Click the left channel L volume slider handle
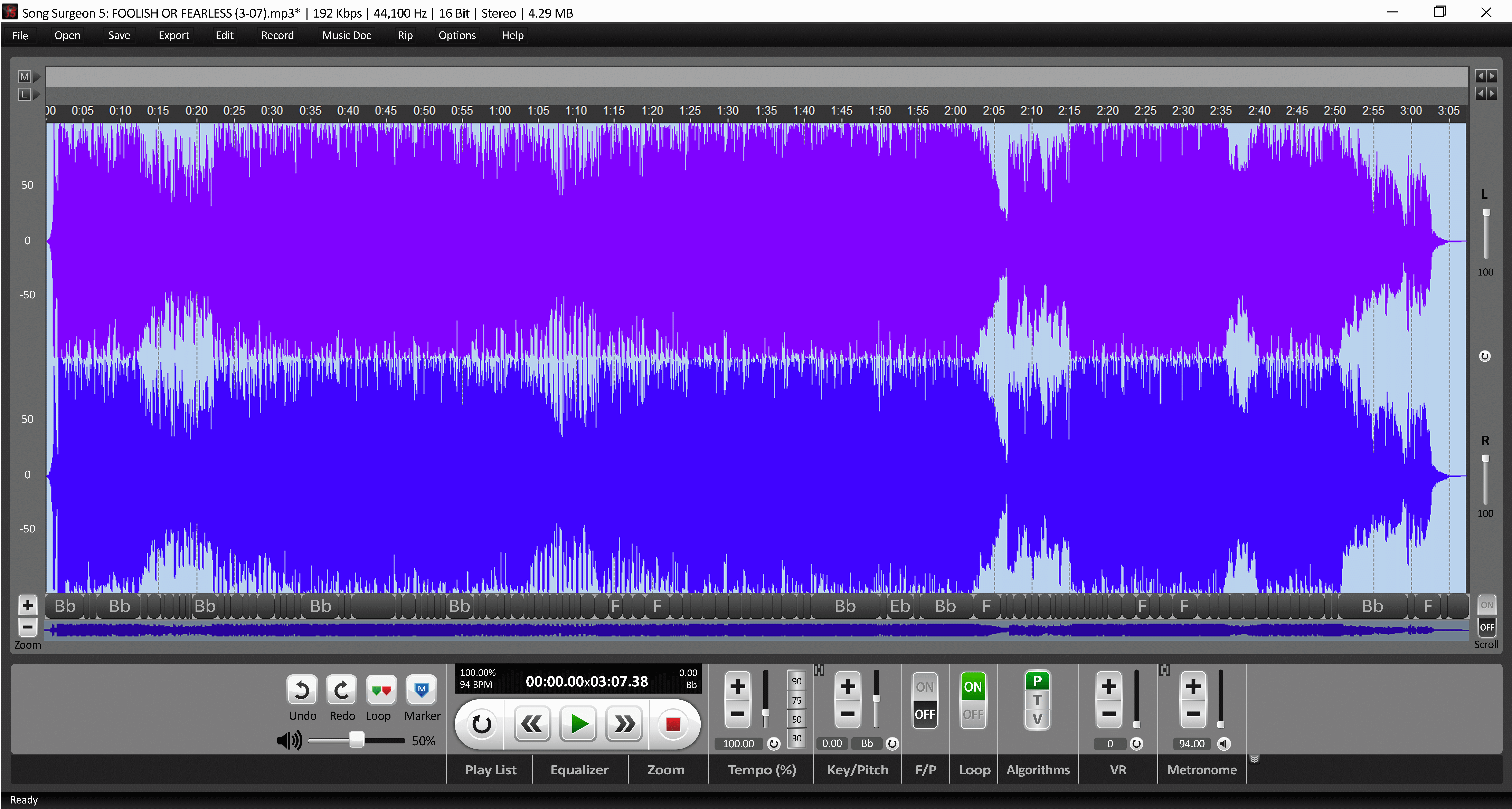This screenshot has width=1512, height=809. (x=1486, y=212)
